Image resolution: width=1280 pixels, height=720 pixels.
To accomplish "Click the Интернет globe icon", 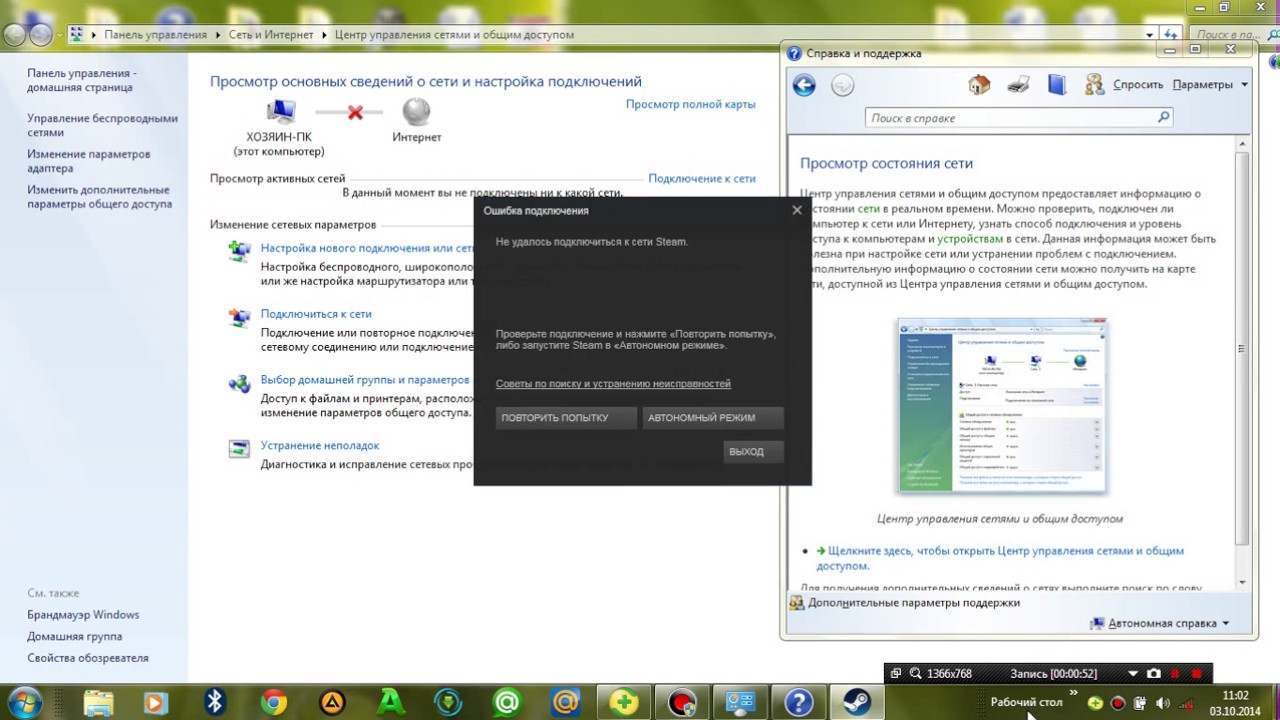I will click(416, 112).
